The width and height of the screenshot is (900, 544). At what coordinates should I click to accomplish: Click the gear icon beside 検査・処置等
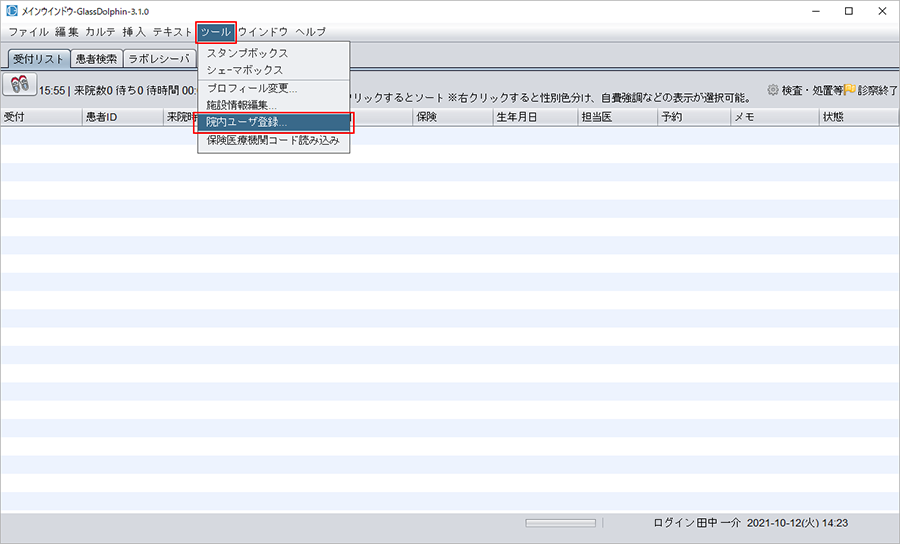[x=772, y=90]
